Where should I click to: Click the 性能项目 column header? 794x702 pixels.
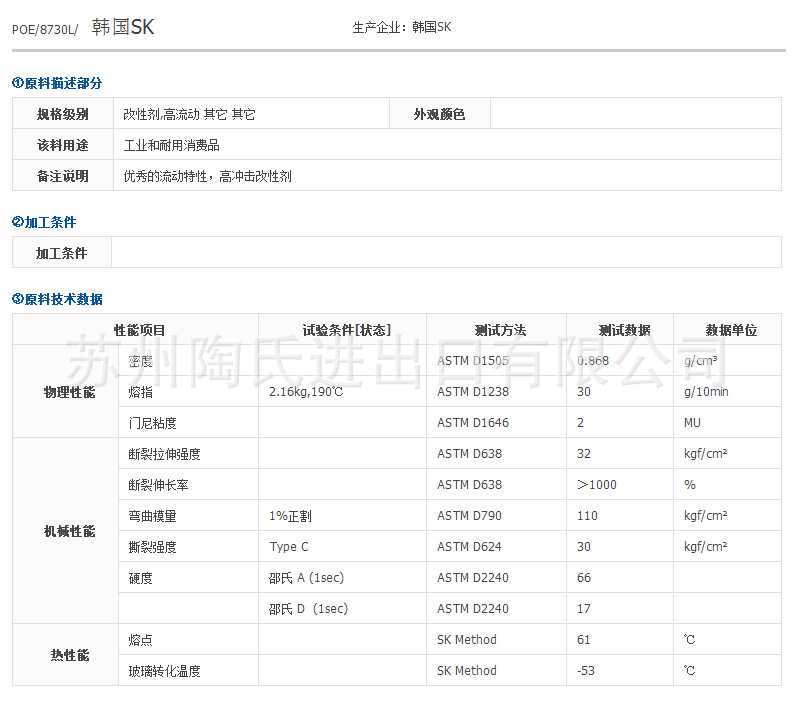[x=139, y=330]
